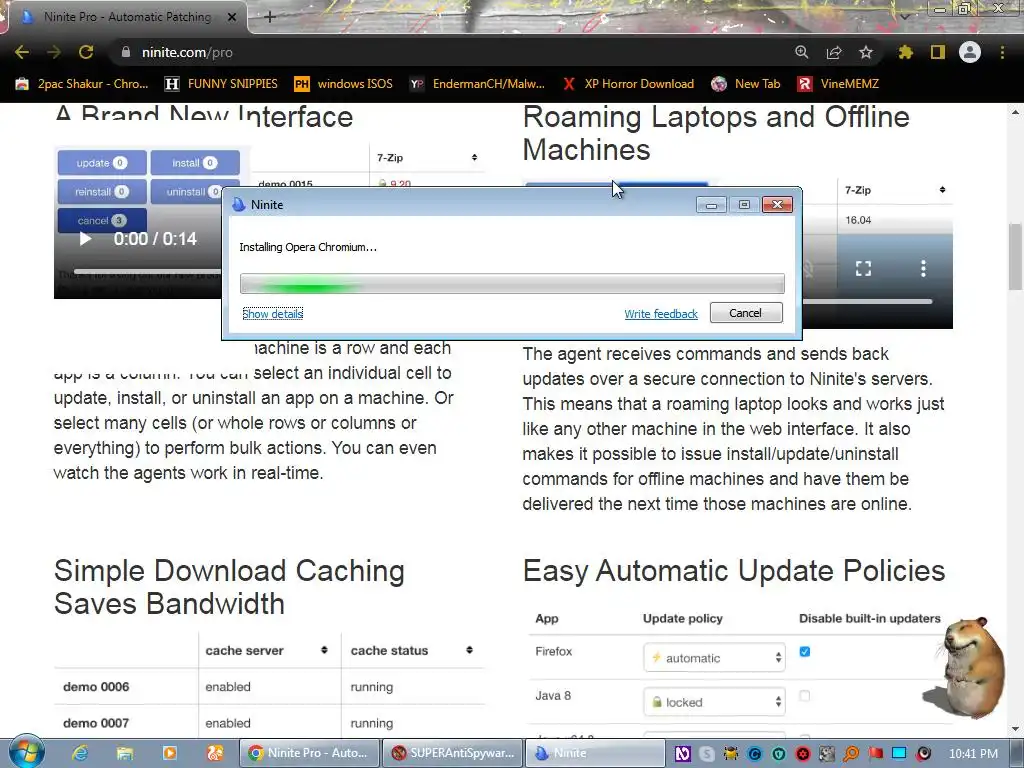Image resolution: width=1024 pixels, height=768 pixels.
Task: Cancel the Ninite installation
Action: point(746,313)
